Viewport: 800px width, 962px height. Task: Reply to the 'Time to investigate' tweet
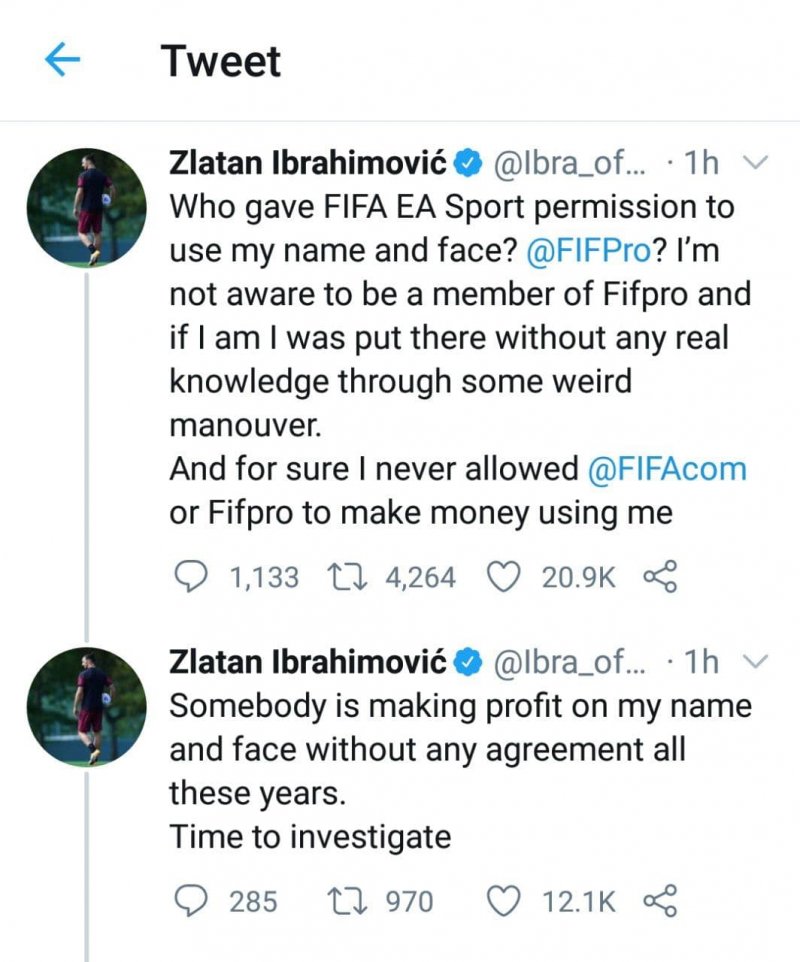[189, 902]
